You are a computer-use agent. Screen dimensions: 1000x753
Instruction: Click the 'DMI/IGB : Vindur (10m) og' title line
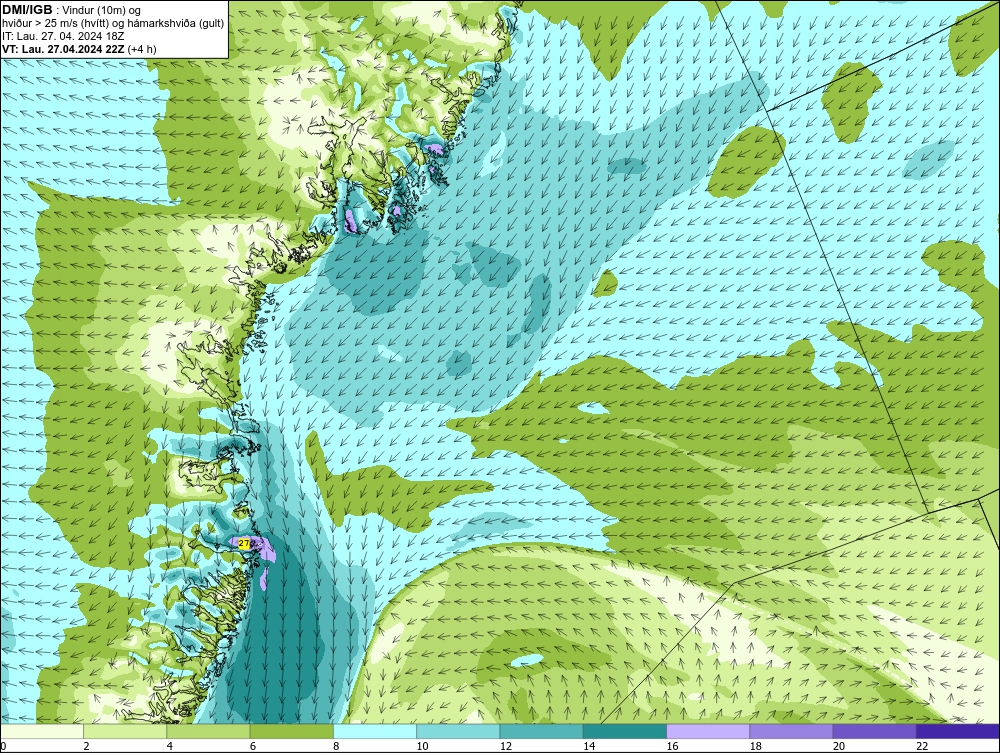click(71, 10)
